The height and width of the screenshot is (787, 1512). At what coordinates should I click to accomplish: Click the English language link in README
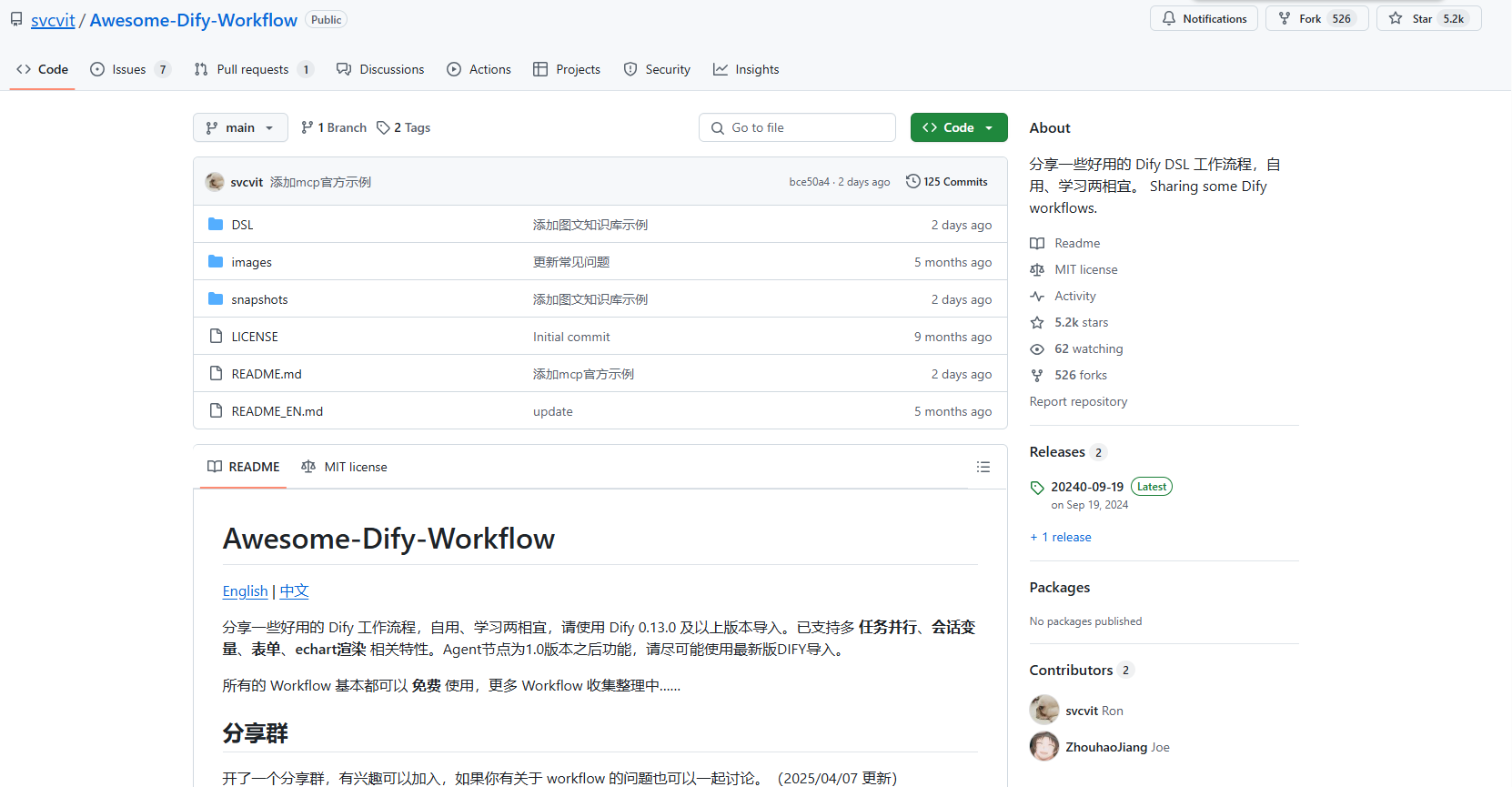[245, 590]
